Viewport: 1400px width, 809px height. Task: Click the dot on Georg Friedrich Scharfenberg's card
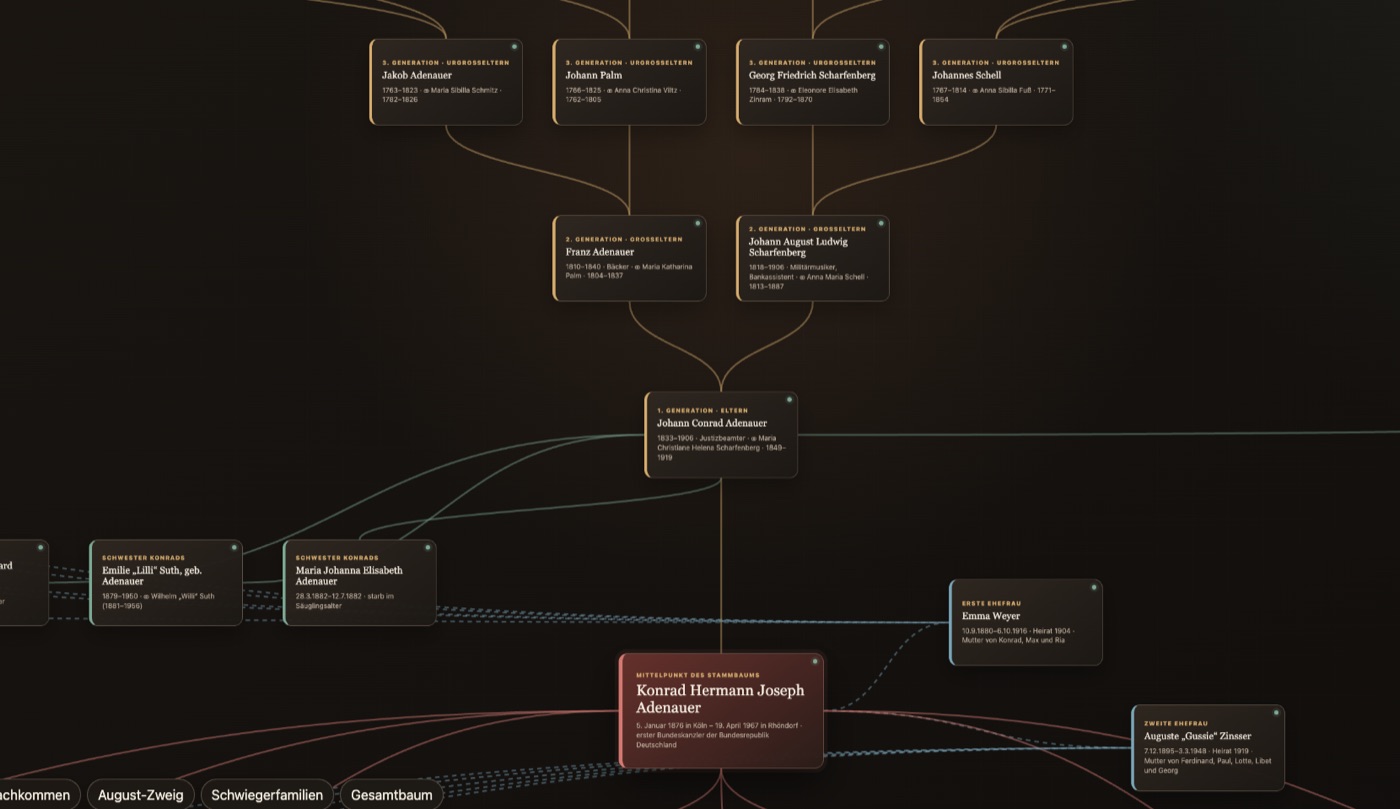pos(881,47)
